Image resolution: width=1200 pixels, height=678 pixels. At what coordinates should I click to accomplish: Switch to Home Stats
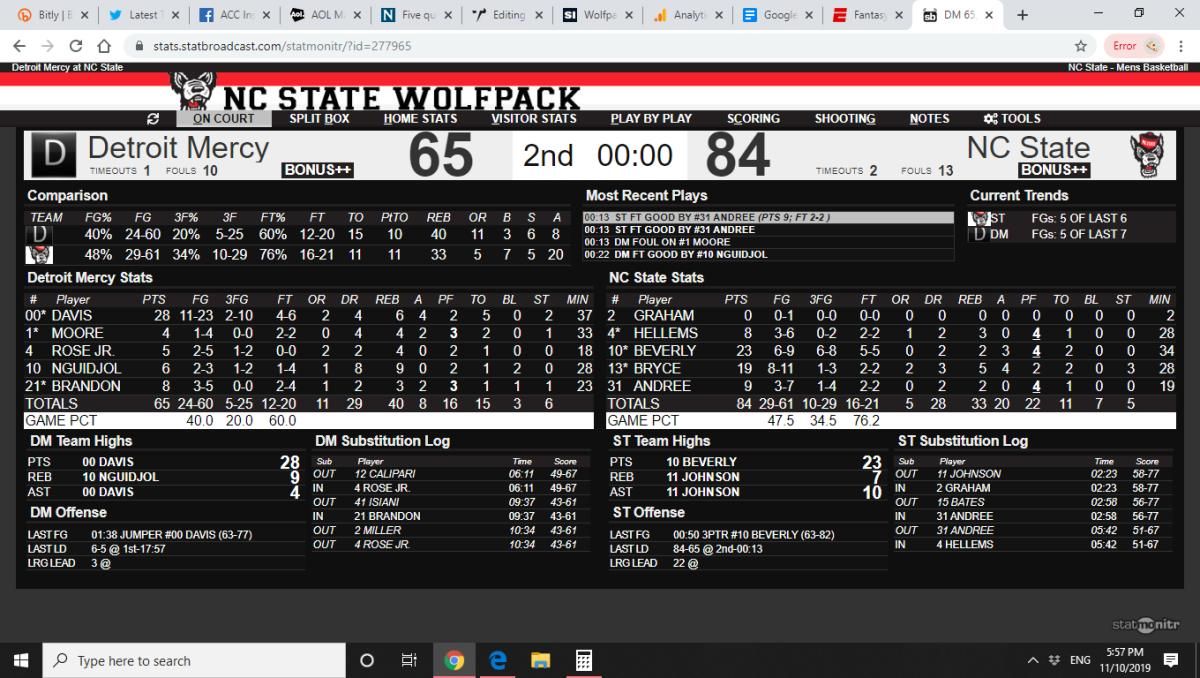[420, 119]
